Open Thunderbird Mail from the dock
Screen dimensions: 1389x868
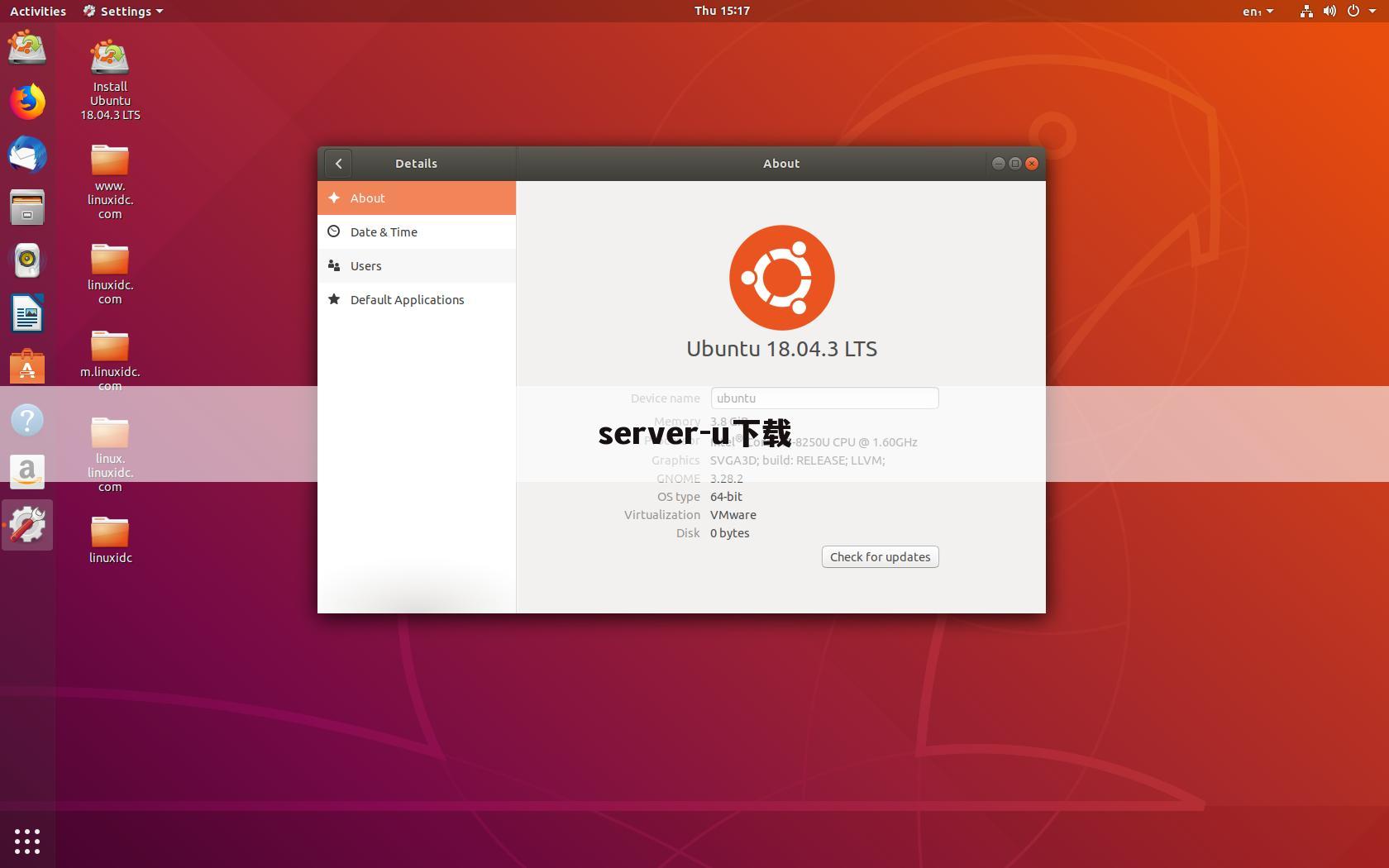27,155
